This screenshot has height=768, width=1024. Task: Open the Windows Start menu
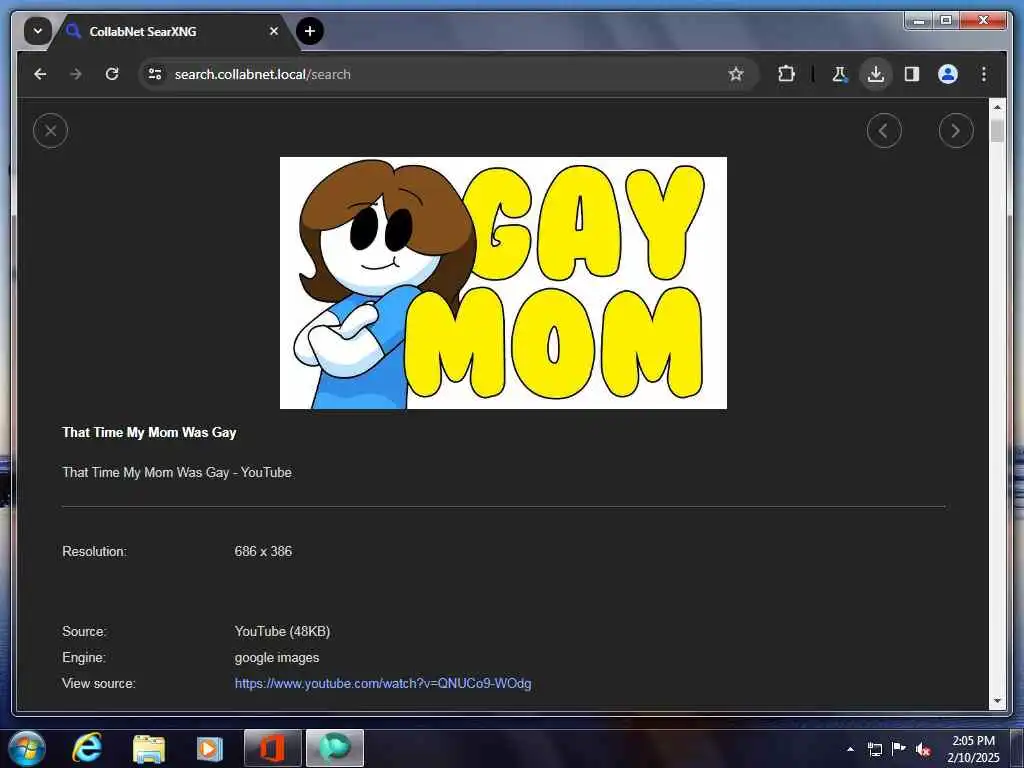[25, 748]
